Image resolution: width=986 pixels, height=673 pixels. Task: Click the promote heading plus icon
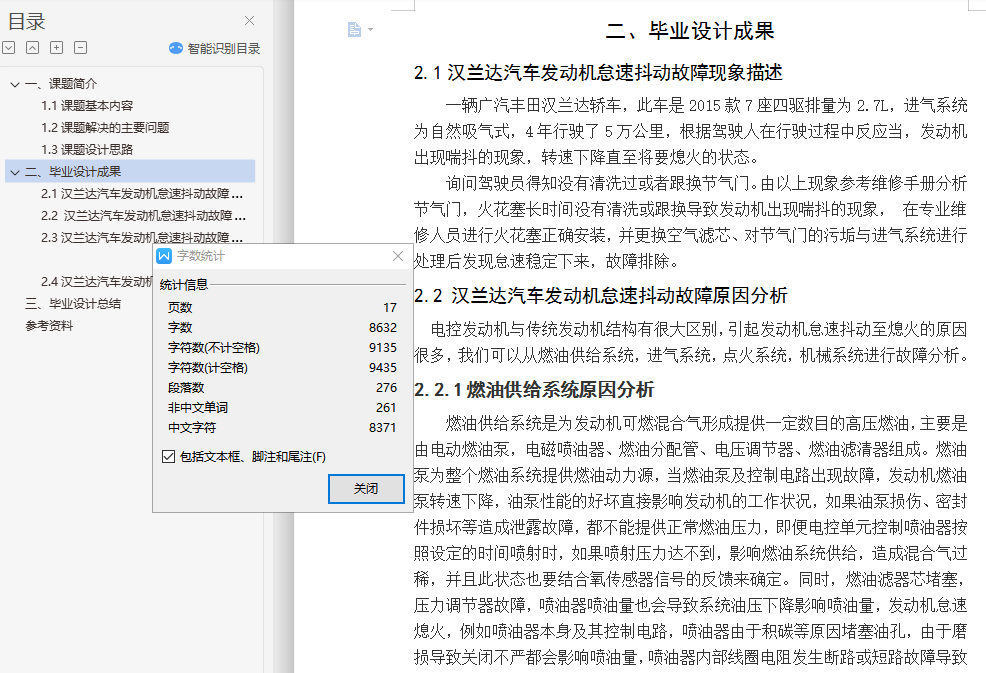click(x=57, y=47)
